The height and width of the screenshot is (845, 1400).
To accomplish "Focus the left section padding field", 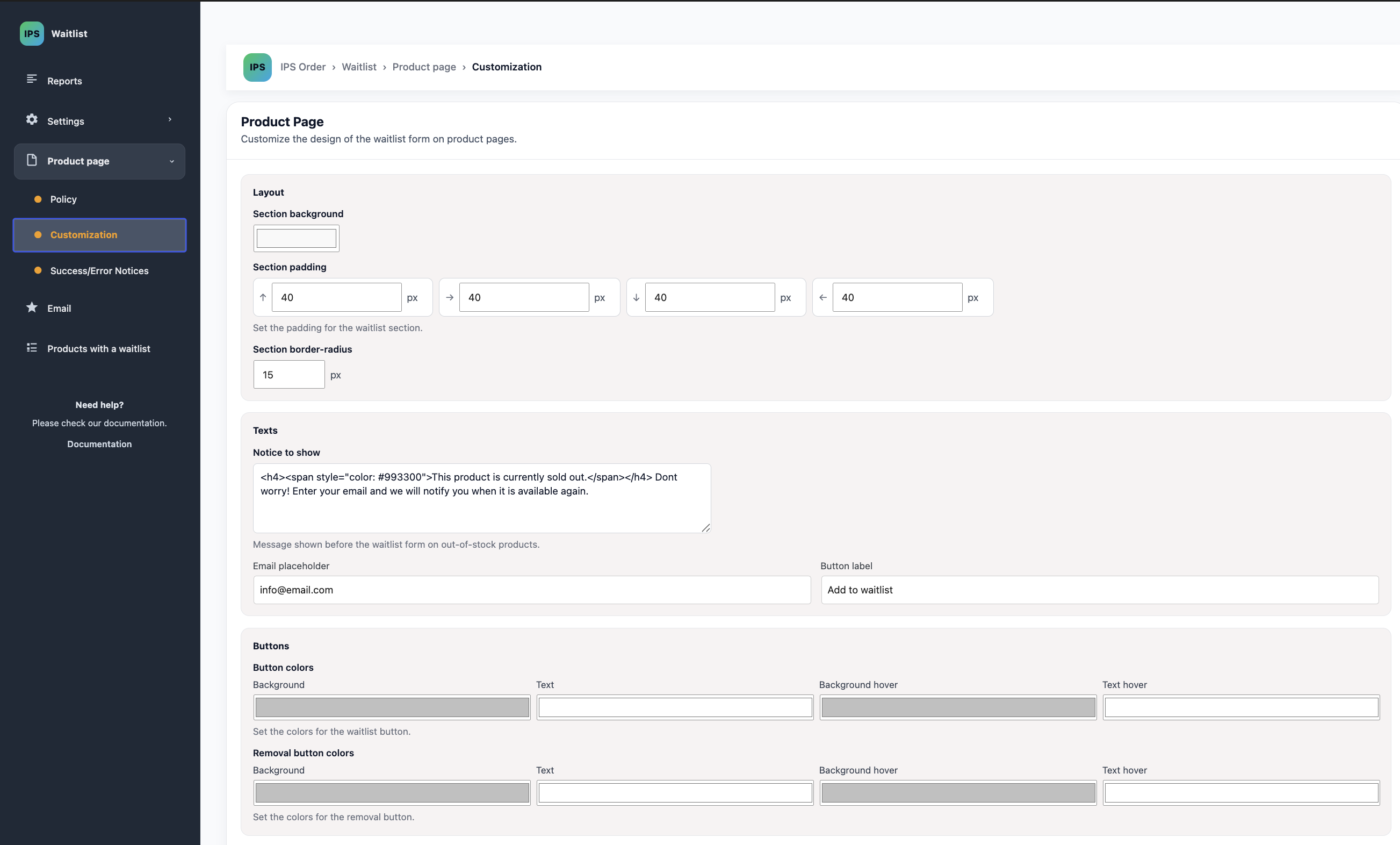I will [x=897, y=297].
